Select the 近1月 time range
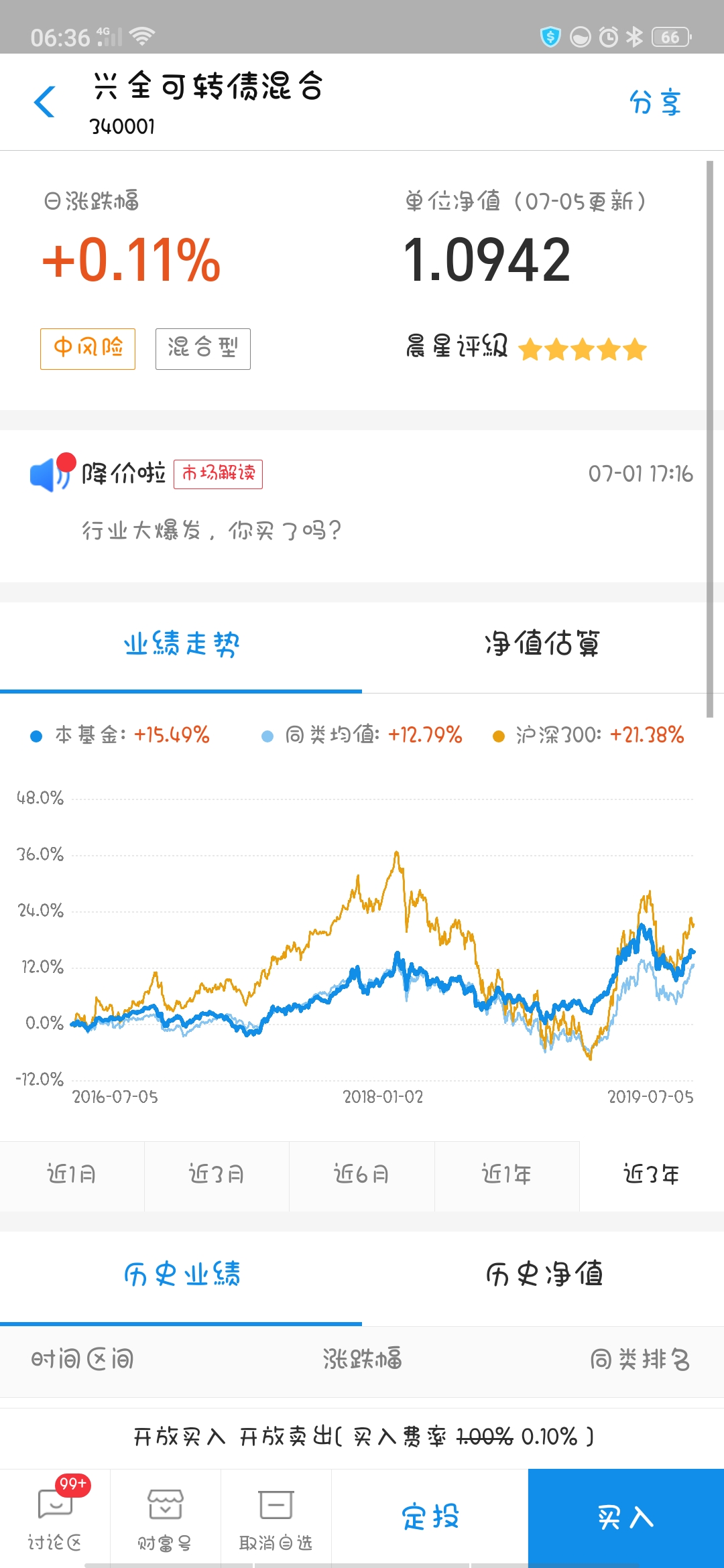This screenshot has width=724, height=1568. 72,1175
